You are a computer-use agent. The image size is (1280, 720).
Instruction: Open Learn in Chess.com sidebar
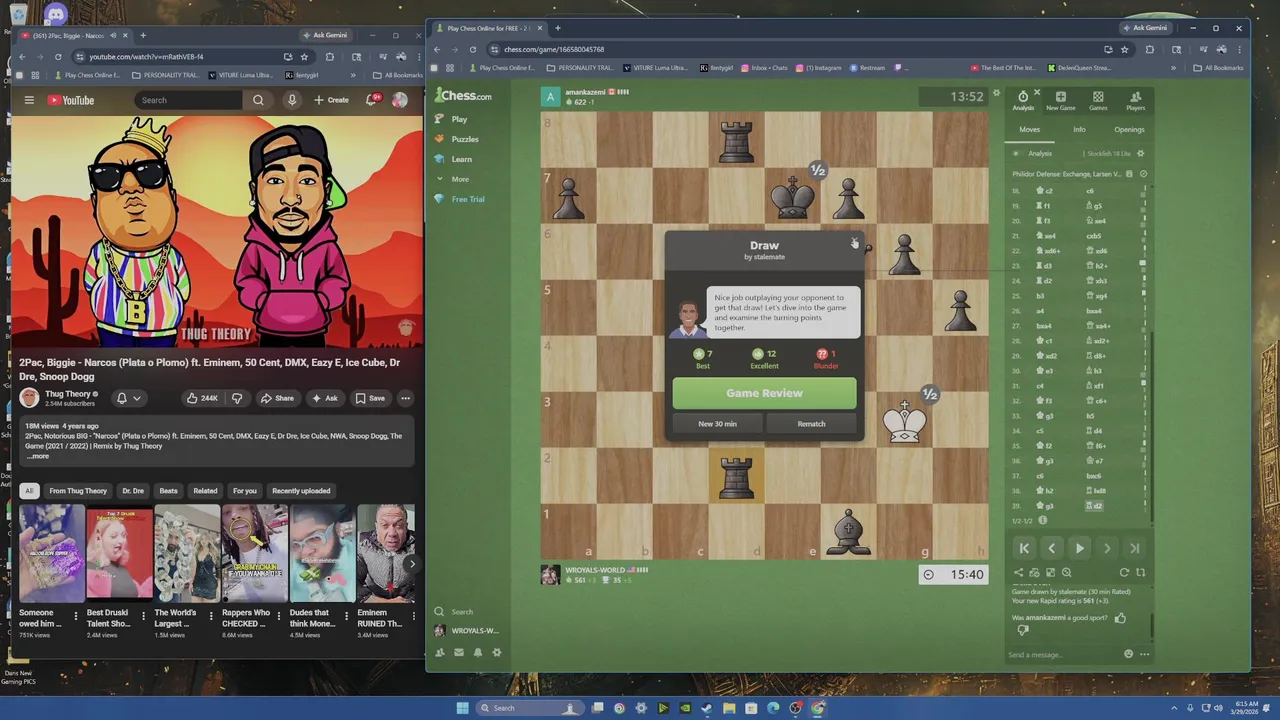[461, 159]
